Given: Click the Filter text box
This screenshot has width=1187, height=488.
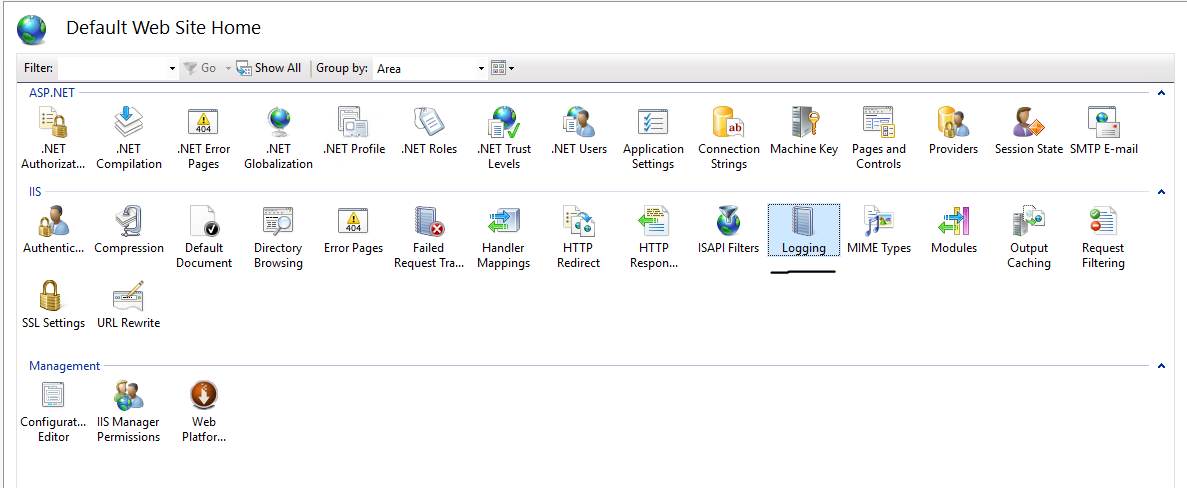Looking at the screenshot, I should point(113,68).
